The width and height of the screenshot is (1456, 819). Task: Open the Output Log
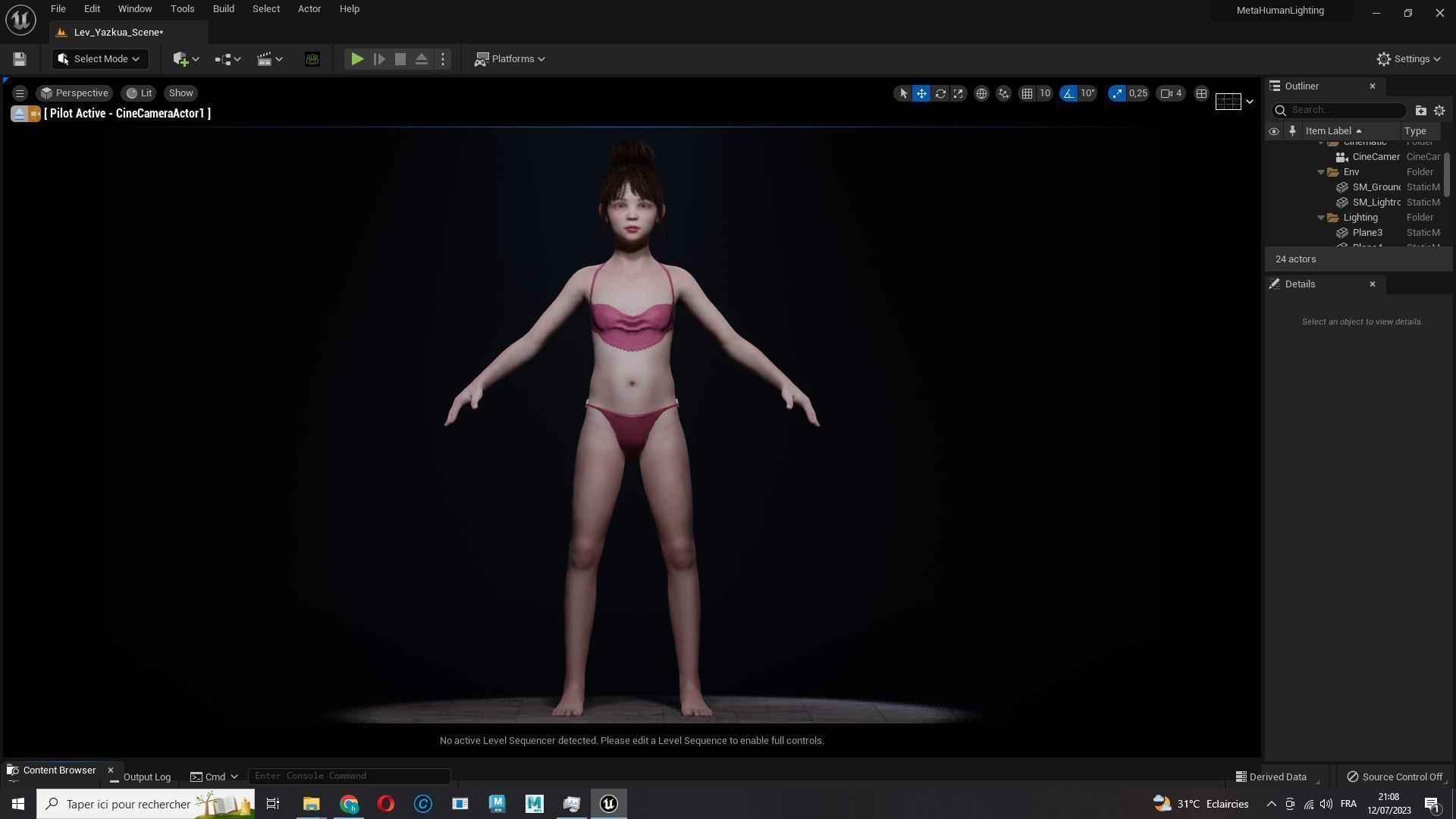pyautogui.click(x=140, y=777)
